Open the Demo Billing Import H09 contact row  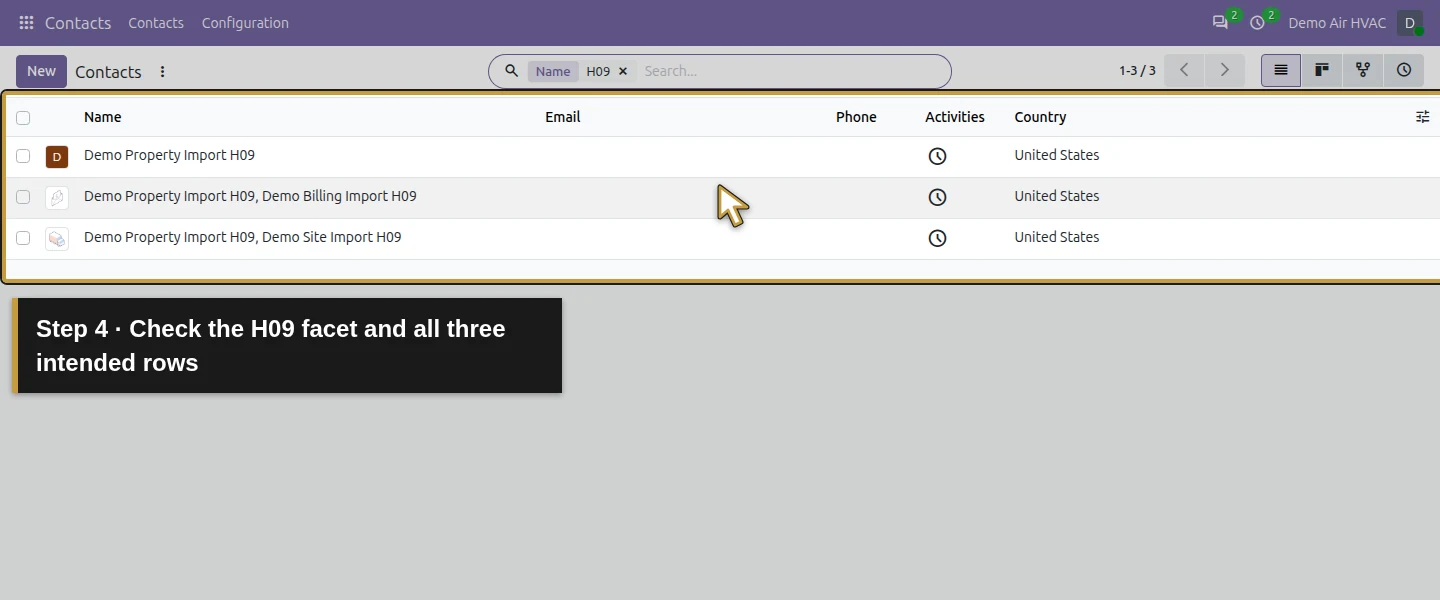250,196
